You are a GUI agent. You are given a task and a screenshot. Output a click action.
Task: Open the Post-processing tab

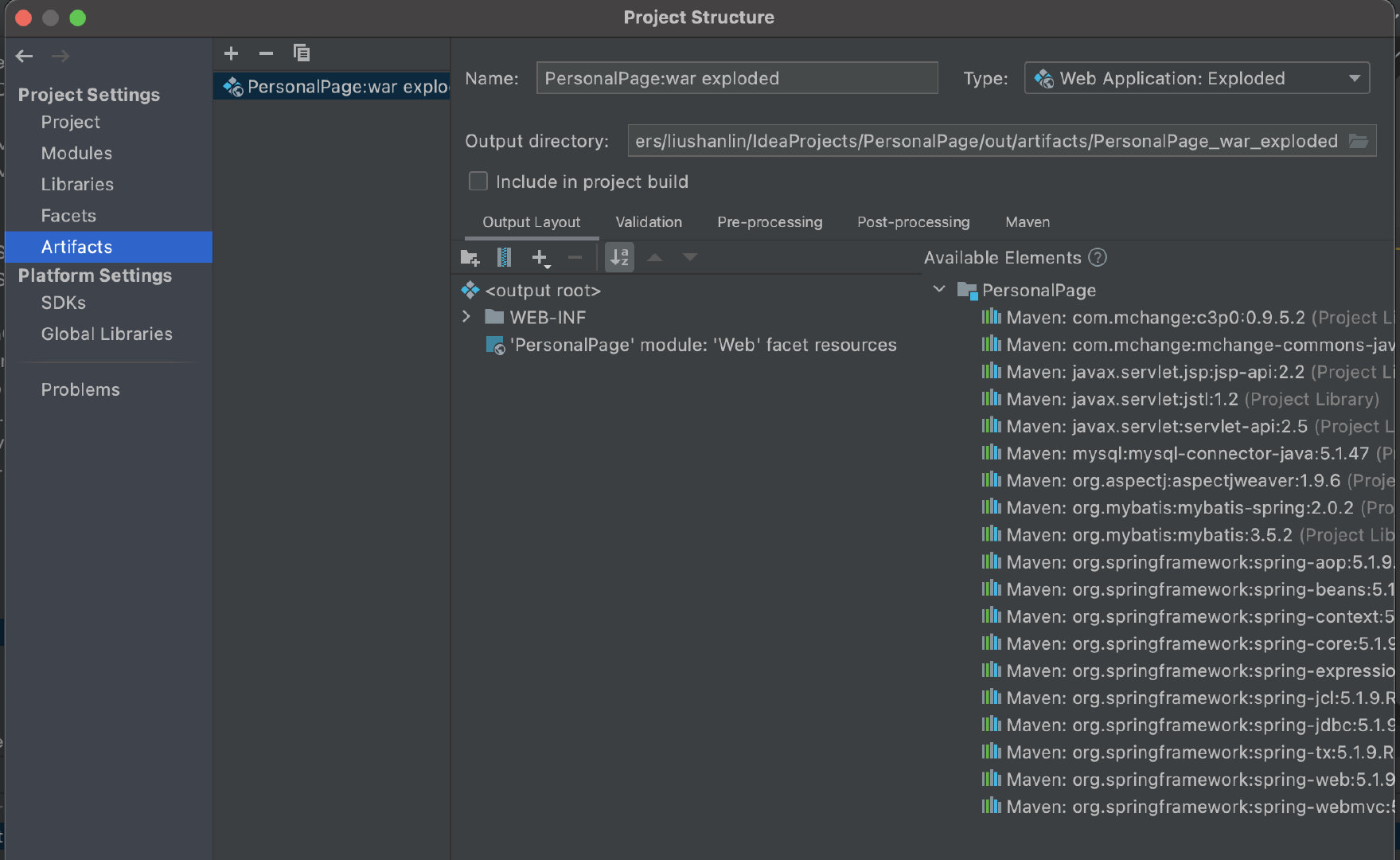[913, 222]
